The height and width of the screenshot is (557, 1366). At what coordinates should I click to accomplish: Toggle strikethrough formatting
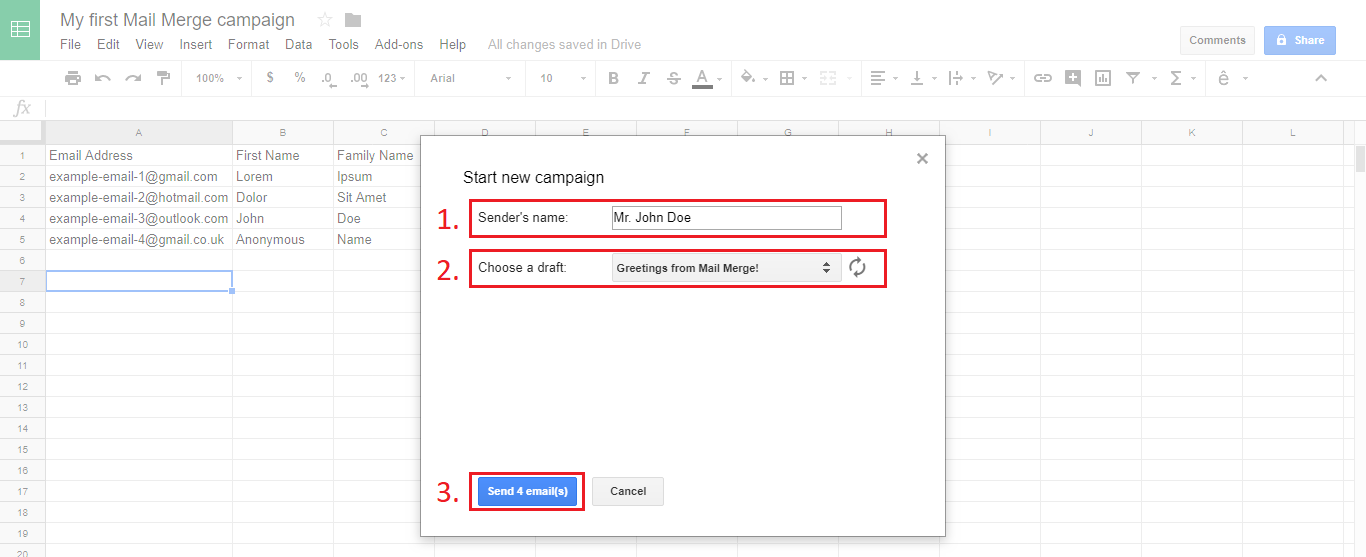tap(673, 78)
